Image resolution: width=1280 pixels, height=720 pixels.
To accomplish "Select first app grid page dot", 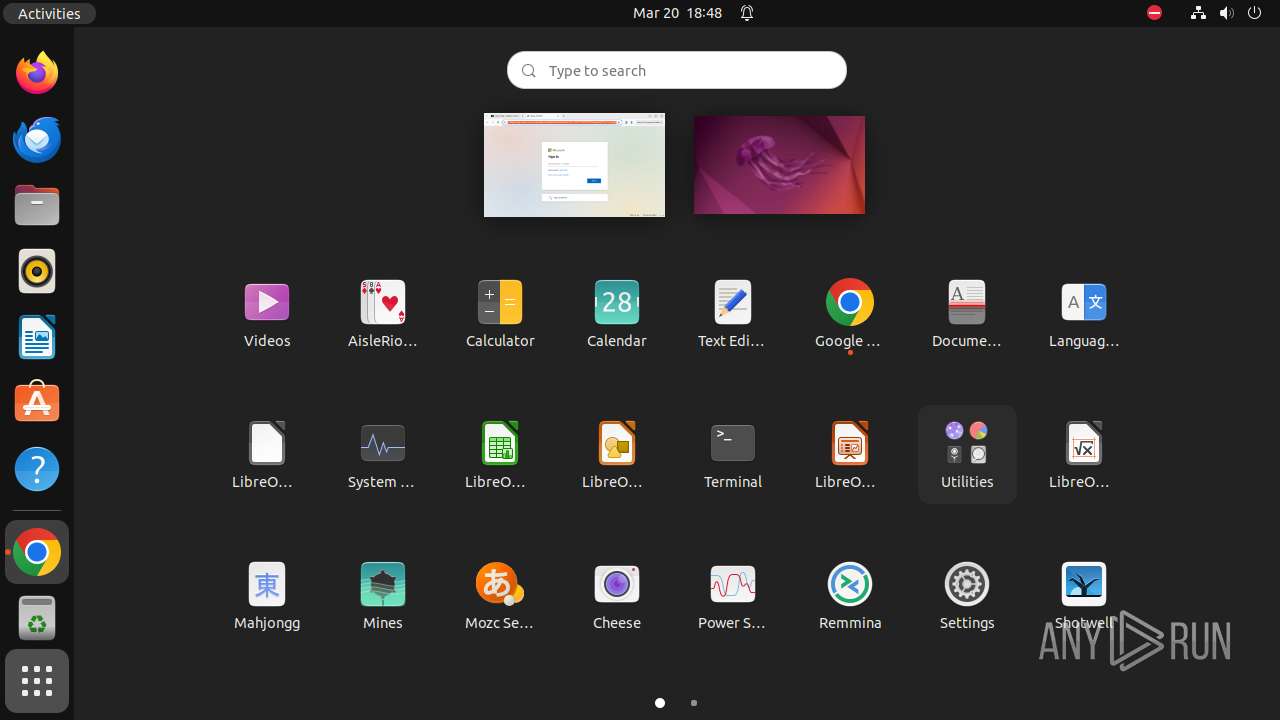I will pos(660,703).
